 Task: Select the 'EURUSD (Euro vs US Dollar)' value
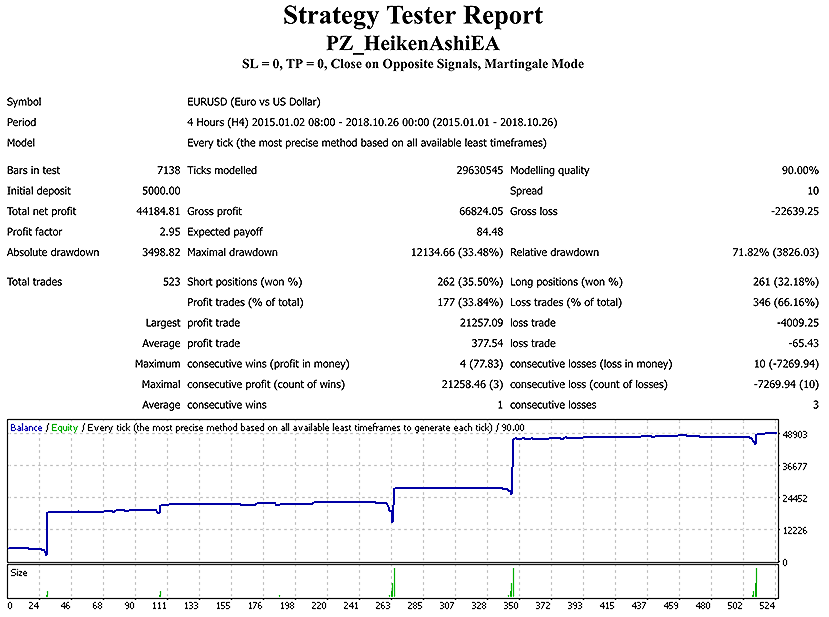point(254,102)
